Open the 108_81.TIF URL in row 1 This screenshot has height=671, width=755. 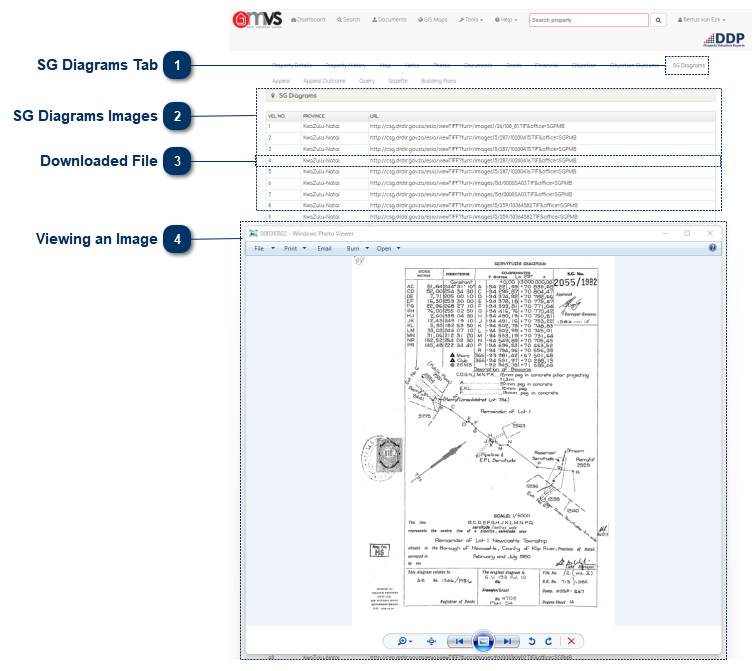[x=467, y=126]
